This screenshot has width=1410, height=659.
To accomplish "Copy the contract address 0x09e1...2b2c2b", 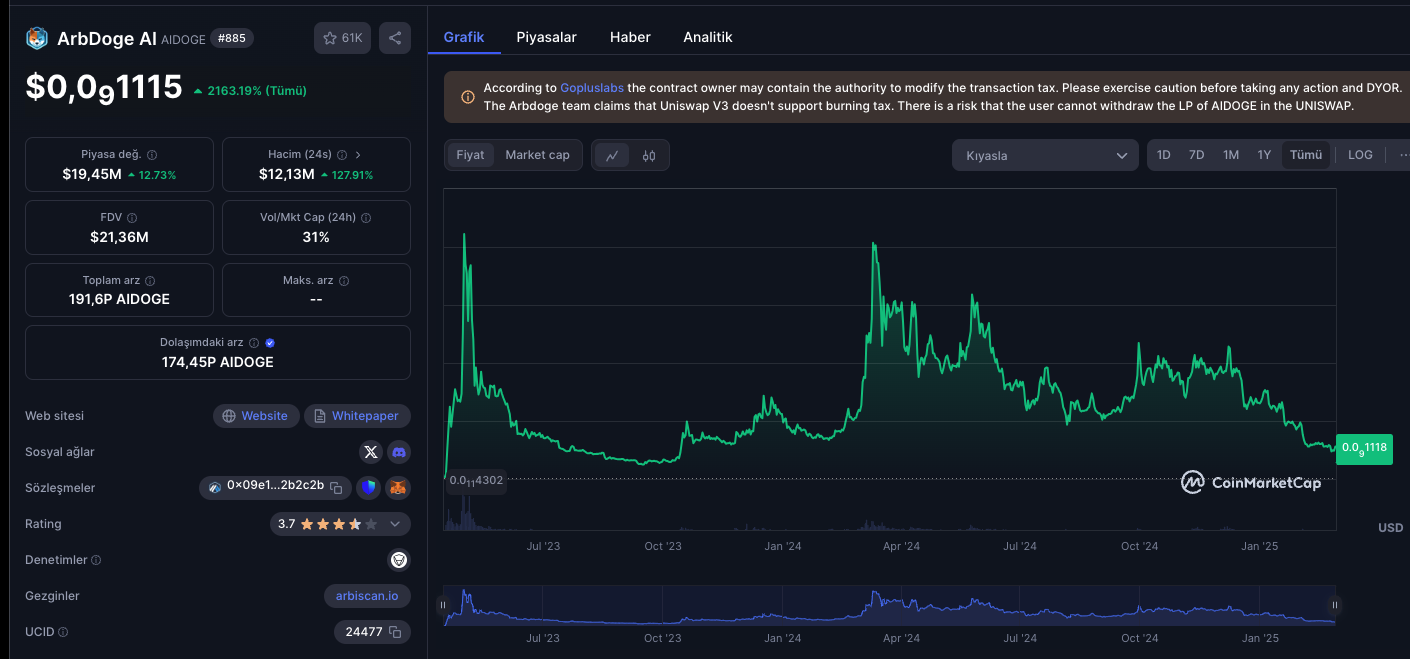I will [337, 487].
